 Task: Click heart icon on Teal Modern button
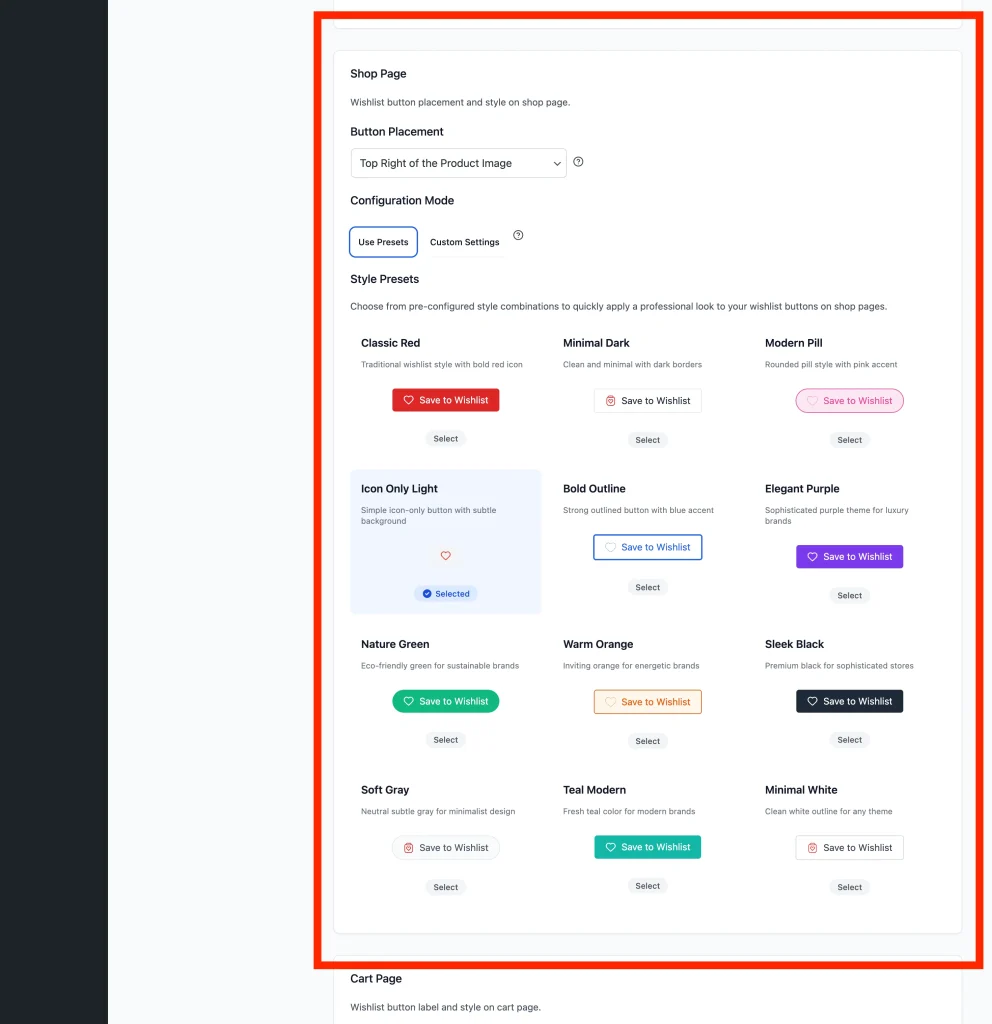pyautogui.click(x=610, y=847)
